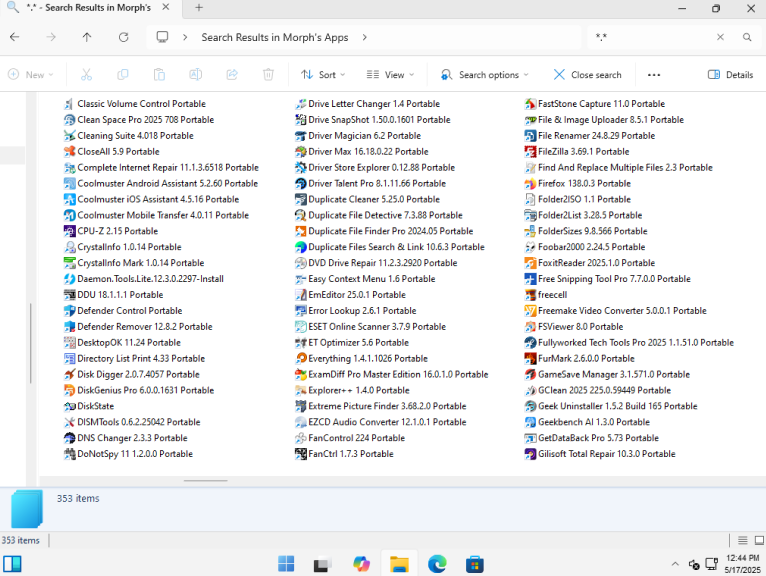
Task: Toggle the Details pane
Action: [730, 75]
